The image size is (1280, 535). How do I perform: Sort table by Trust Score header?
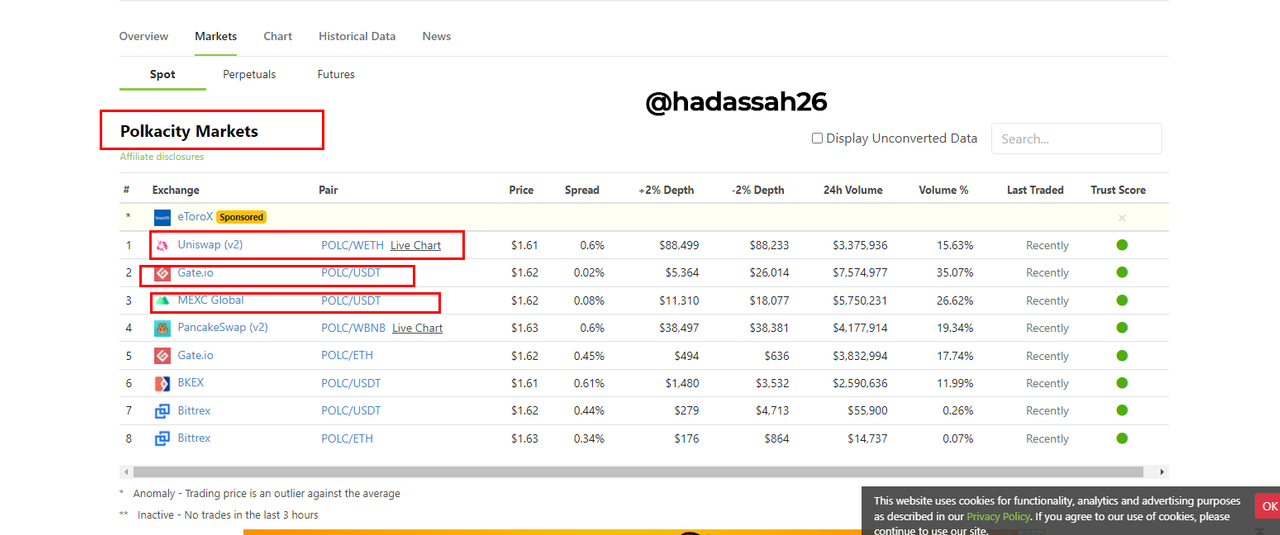(x=1118, y=190)
